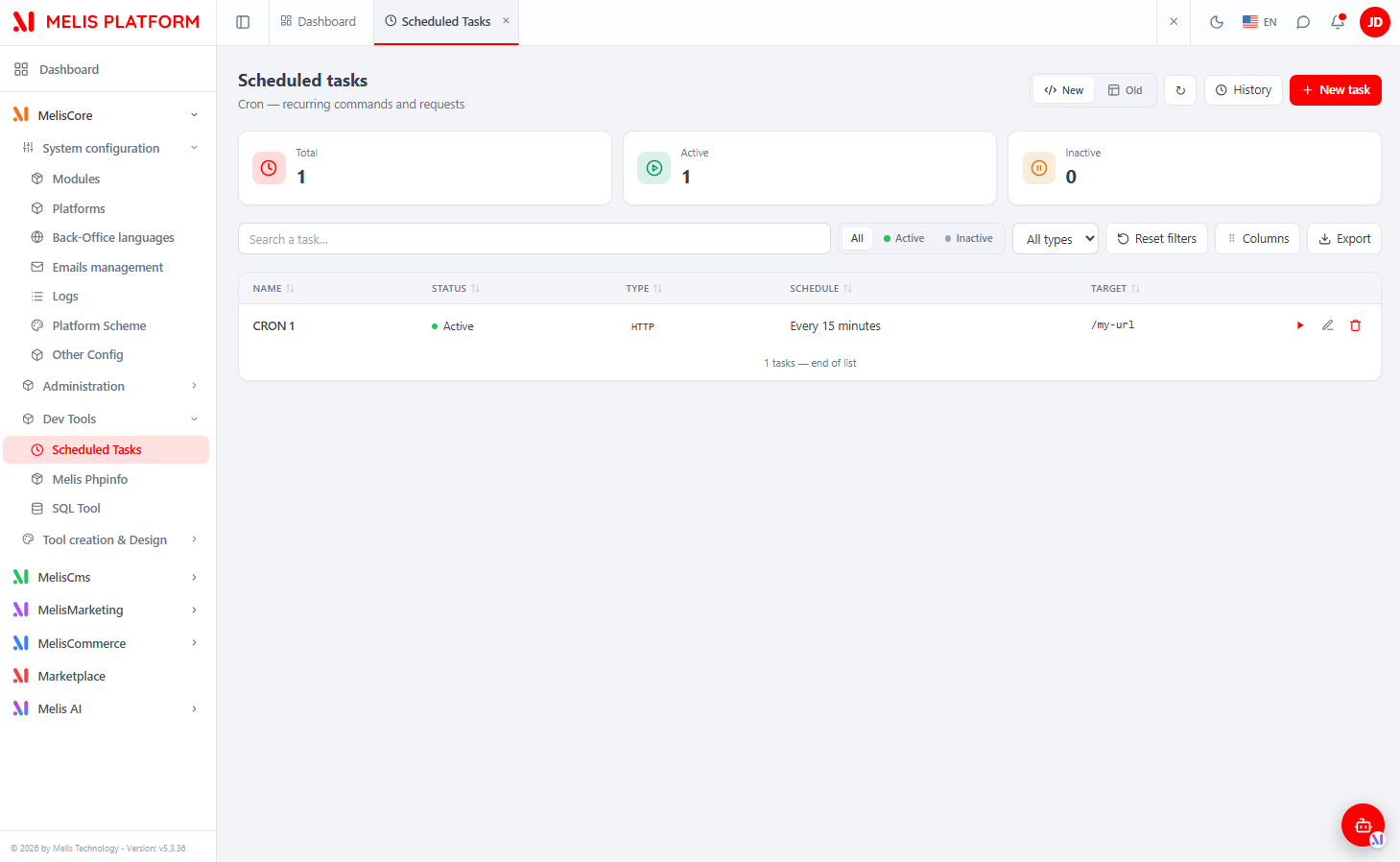This screenshot has width=1400, height=862.
Task: Click the Active play-circle icon
Action: pos(654,168)
